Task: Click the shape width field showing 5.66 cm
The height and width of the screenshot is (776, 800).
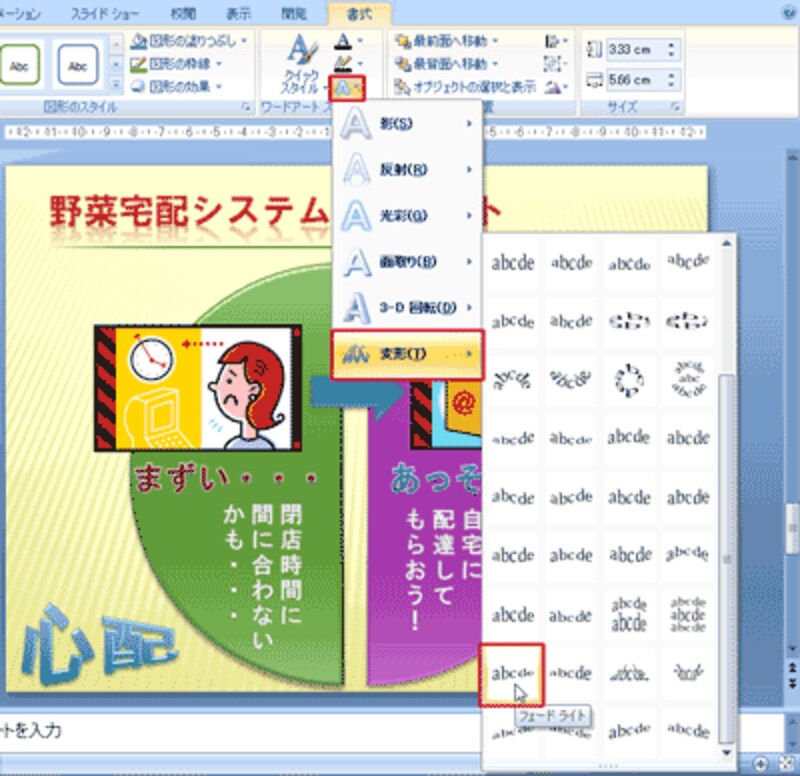Action: point(636,80)
